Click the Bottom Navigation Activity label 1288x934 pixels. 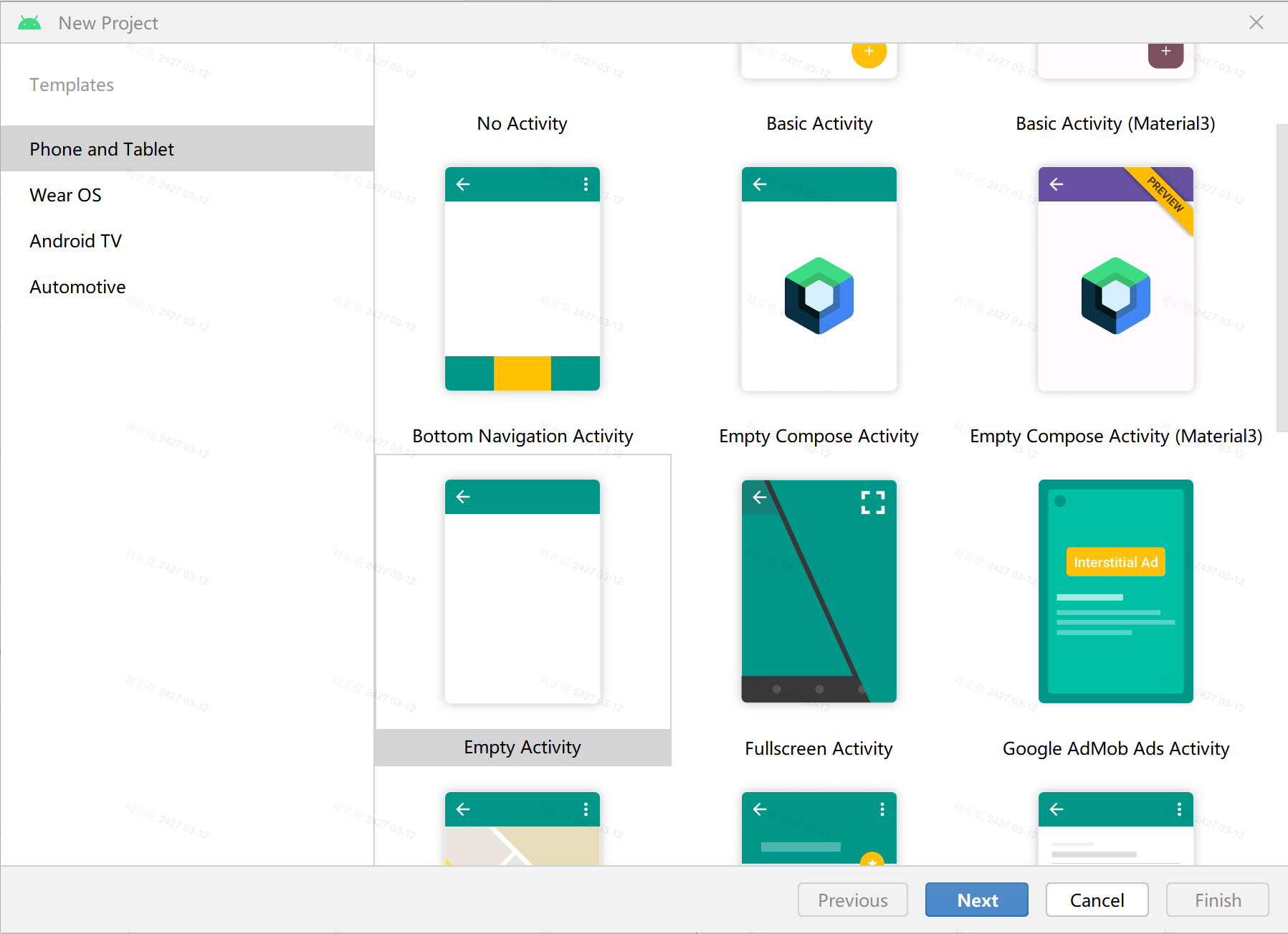[x=523, y=436]
